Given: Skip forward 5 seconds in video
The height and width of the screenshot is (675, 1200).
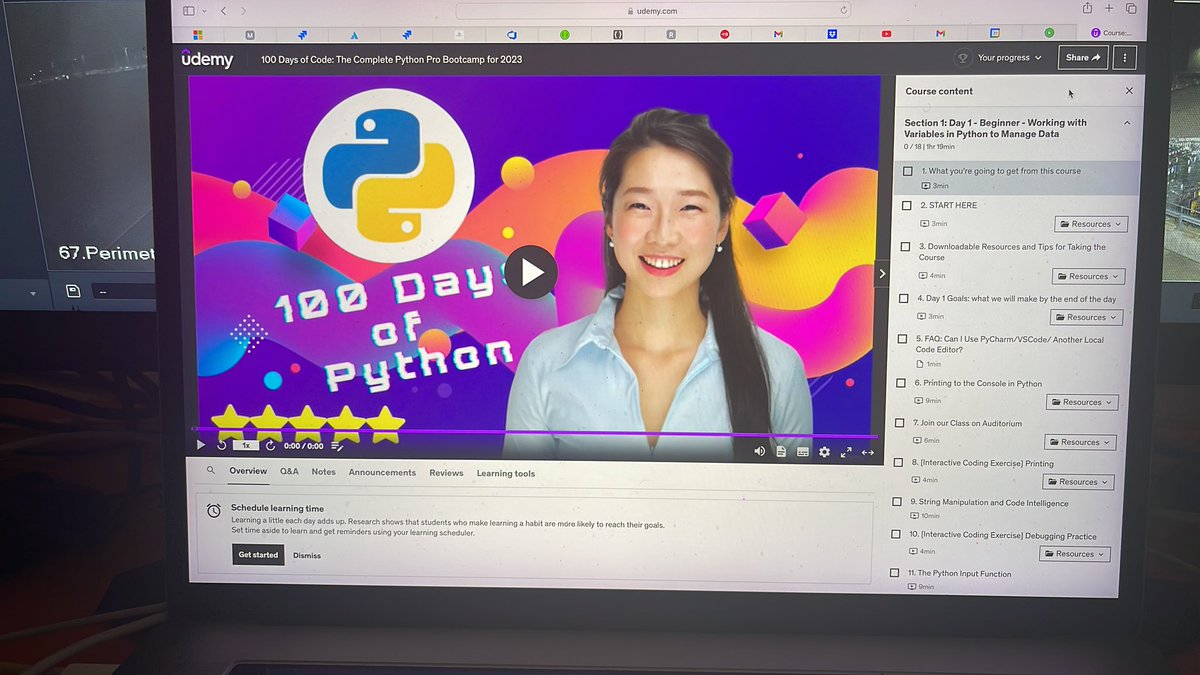Looking at the screenshot, I should click(270, 446).
